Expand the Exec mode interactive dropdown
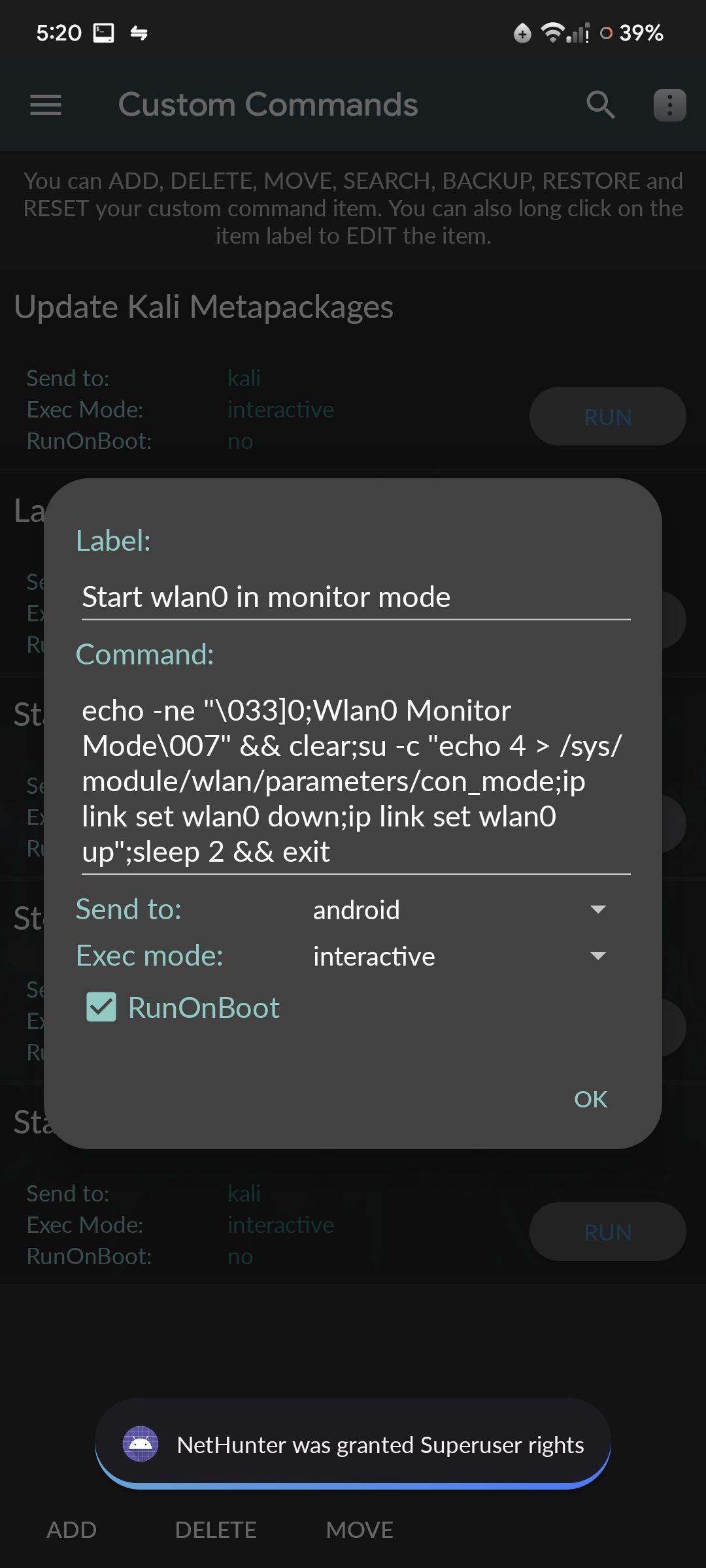This screenshot has height=1568, width=706. tap(460, 956)
